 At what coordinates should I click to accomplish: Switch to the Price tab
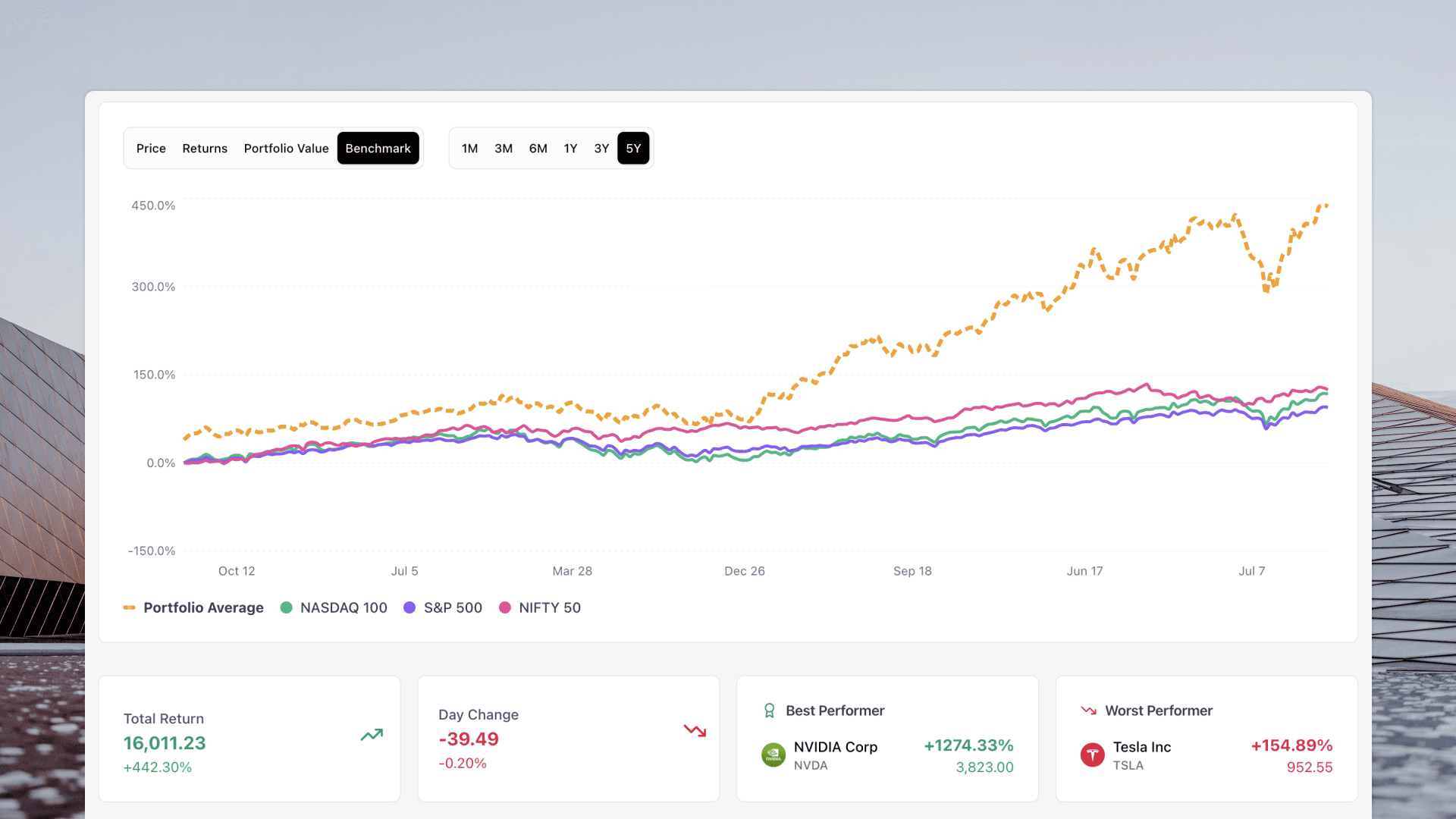151,148
